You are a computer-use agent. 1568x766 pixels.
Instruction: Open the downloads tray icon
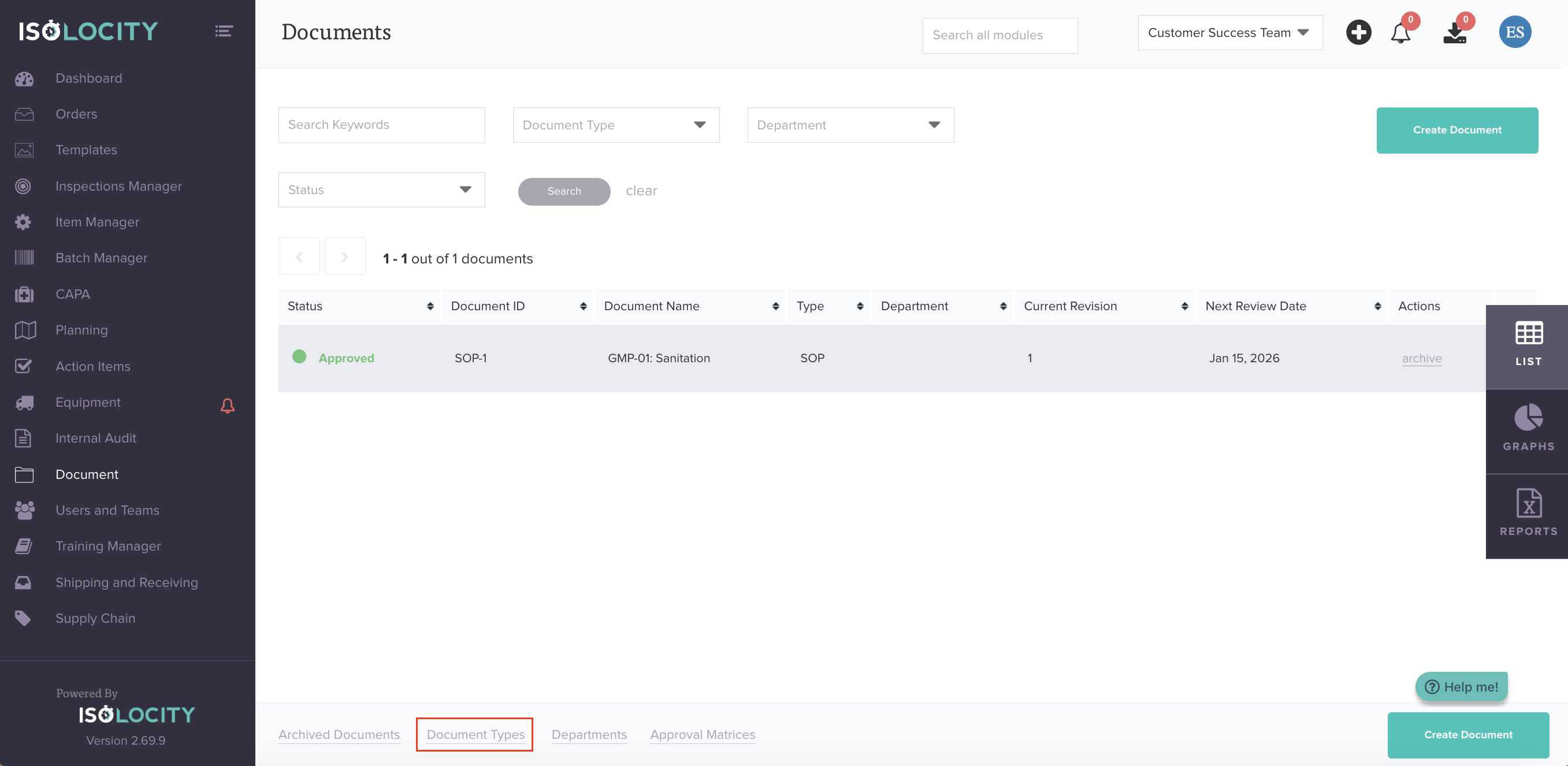tap(1454, 34)
